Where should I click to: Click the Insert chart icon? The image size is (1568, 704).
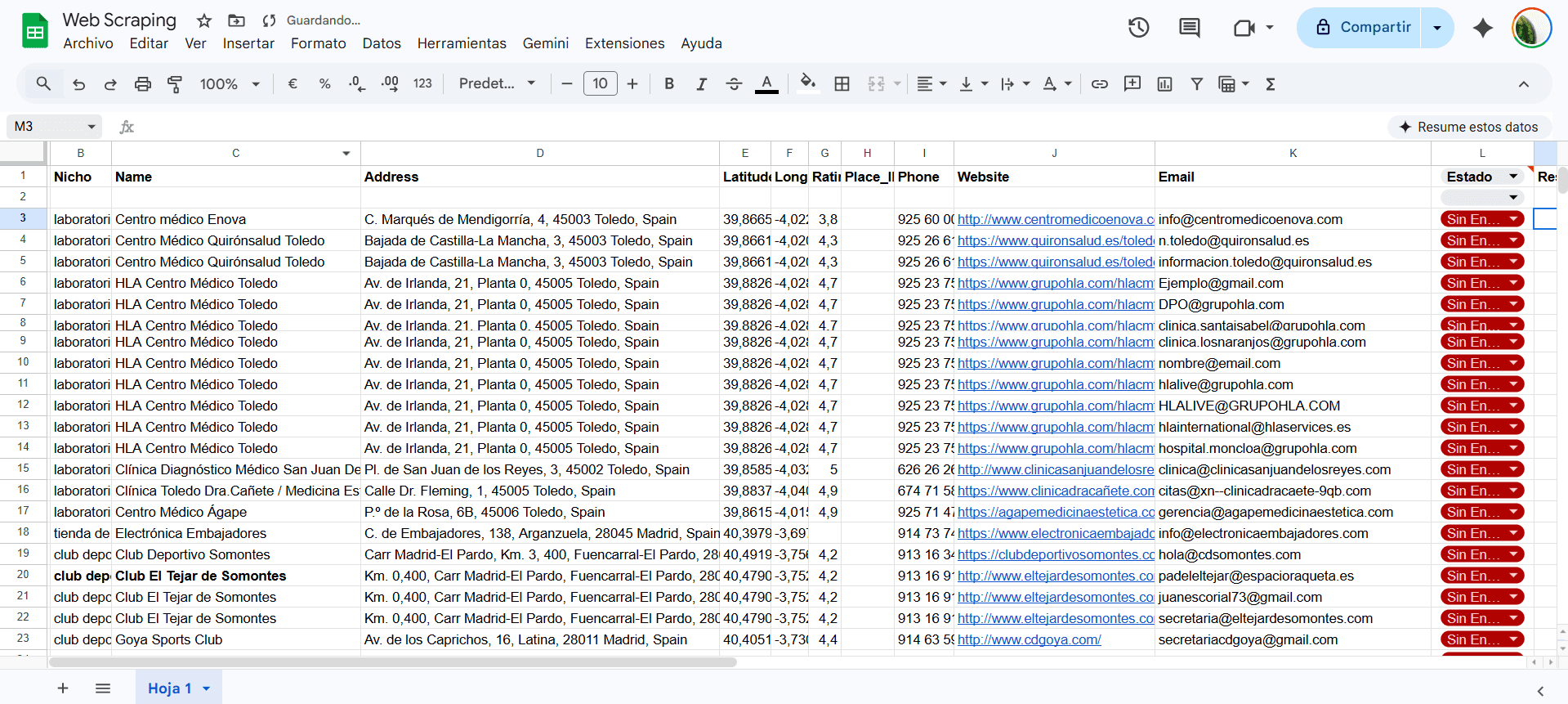tap(1164, 84)
